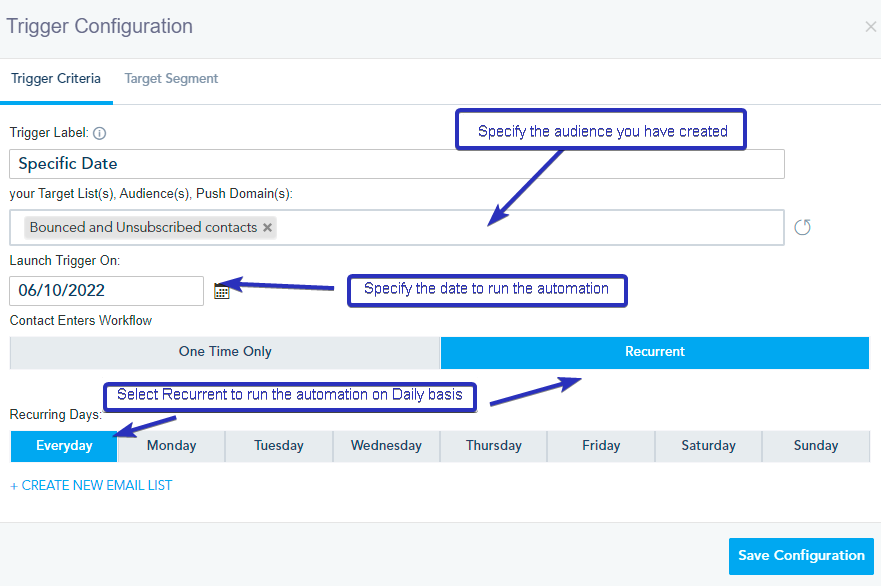Click the Trigger Label info icon
The image size is (881, 586).
[99, 133]
